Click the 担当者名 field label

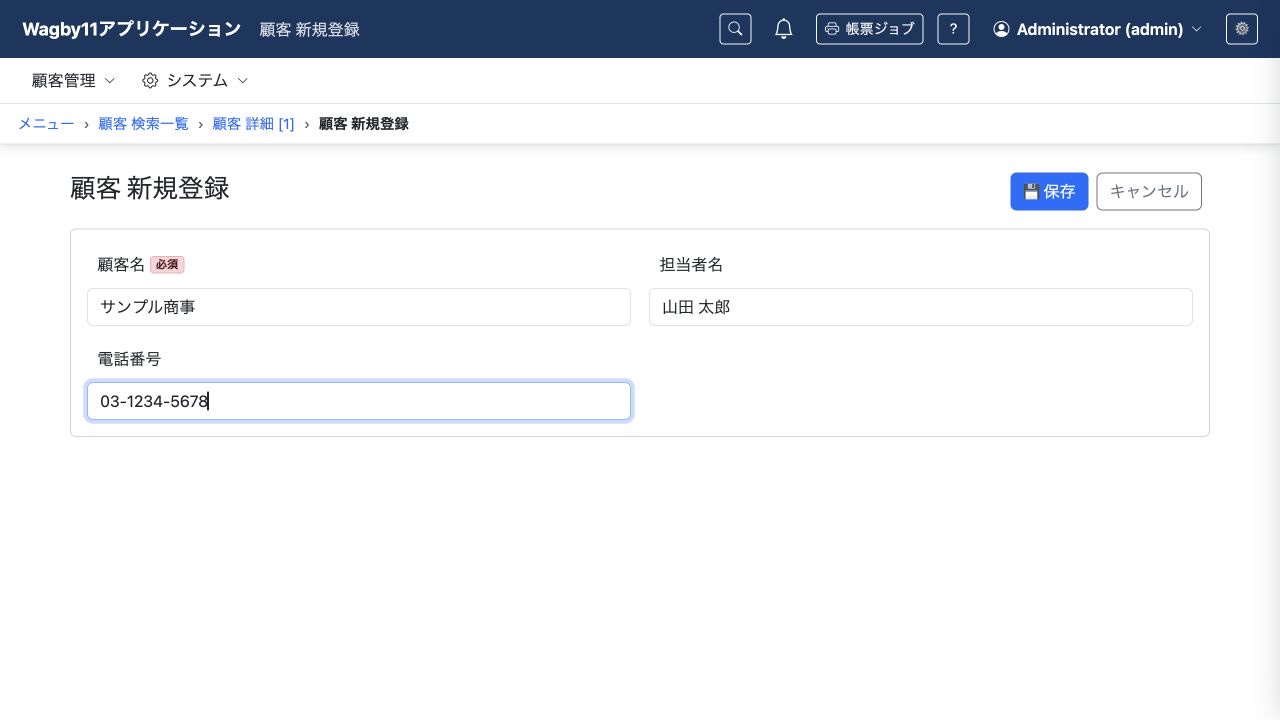tap(691, 265)
